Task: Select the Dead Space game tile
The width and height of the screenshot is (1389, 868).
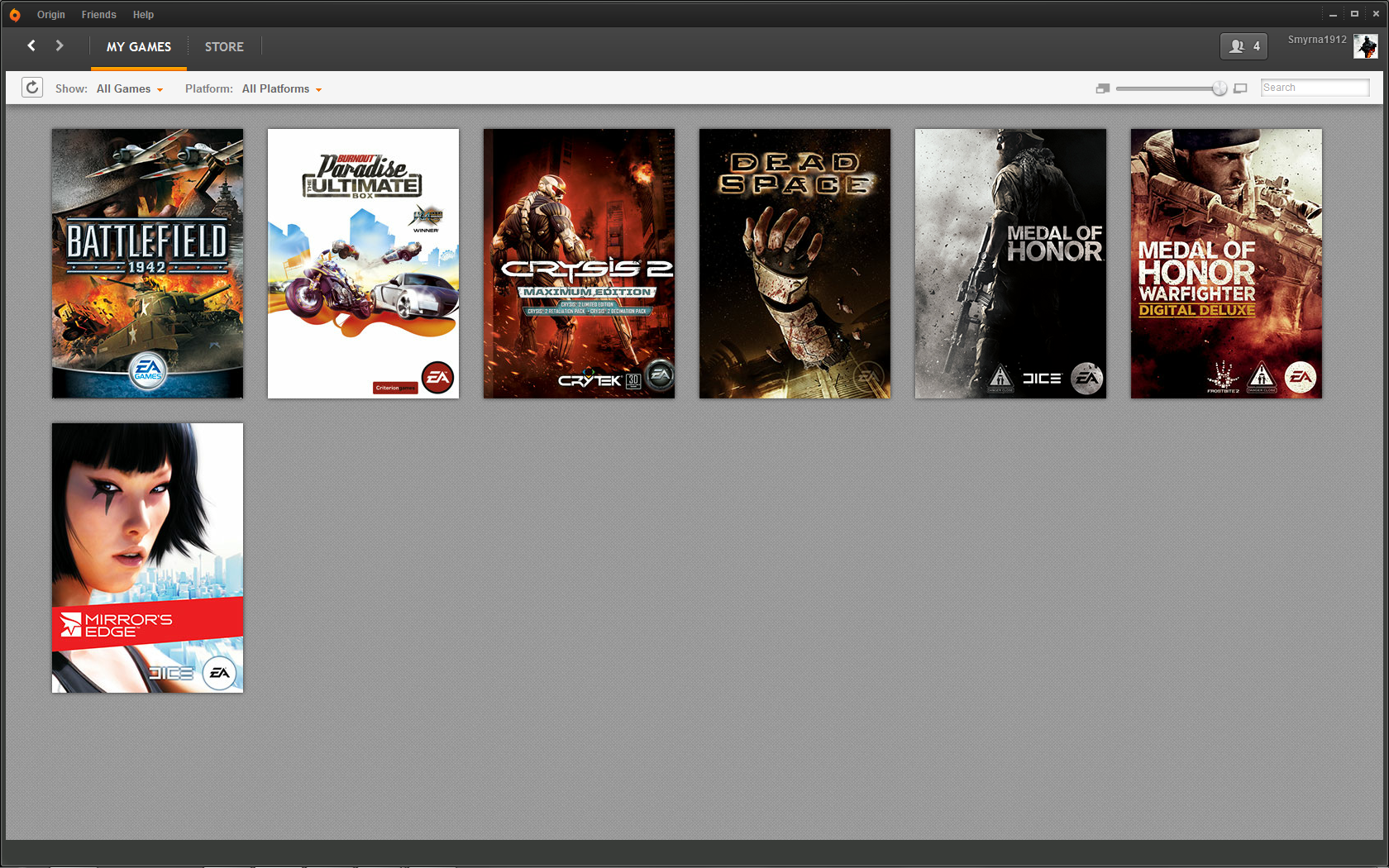Action: click(x=795, y=263)
